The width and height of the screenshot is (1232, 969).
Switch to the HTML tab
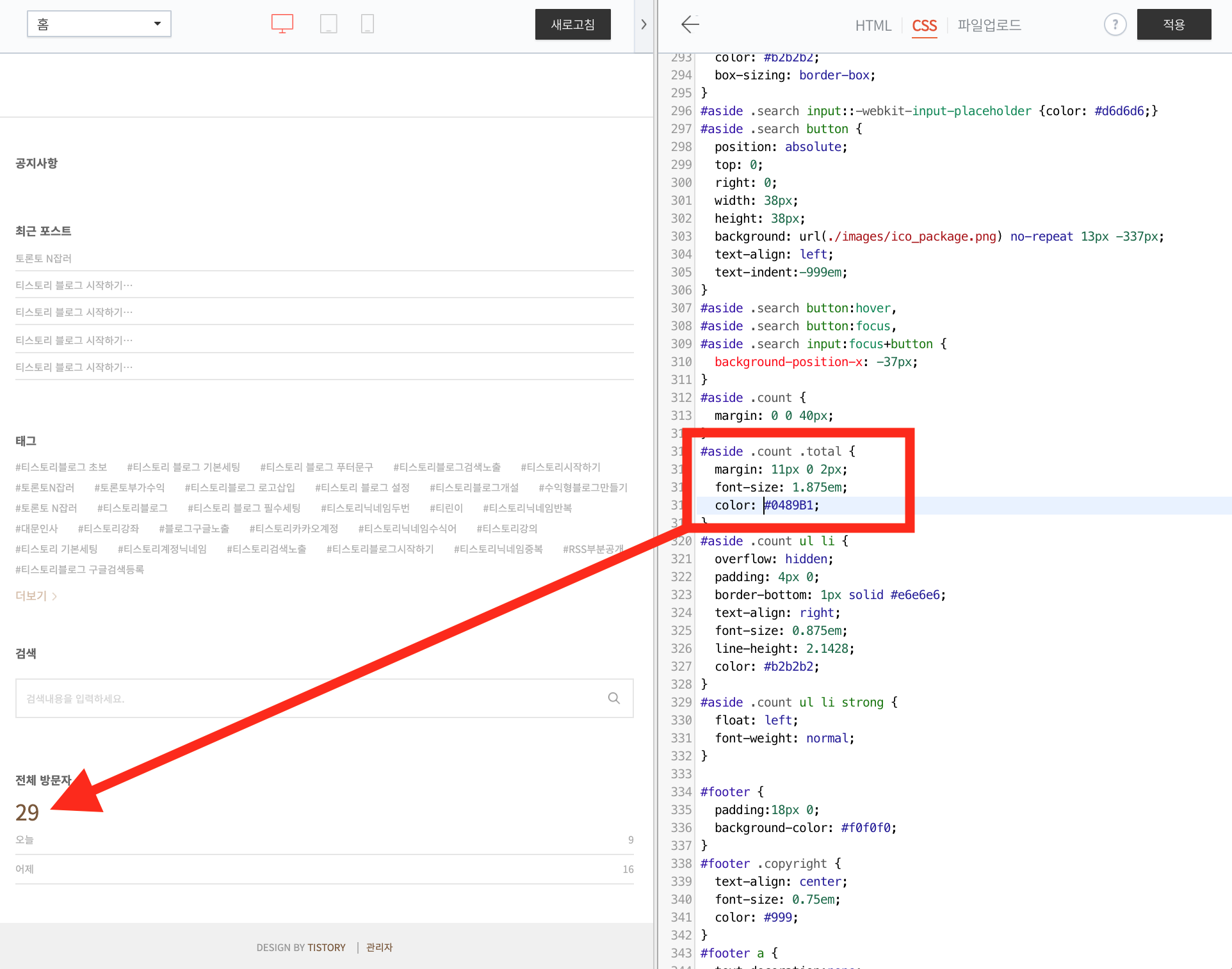coord(873,26)
